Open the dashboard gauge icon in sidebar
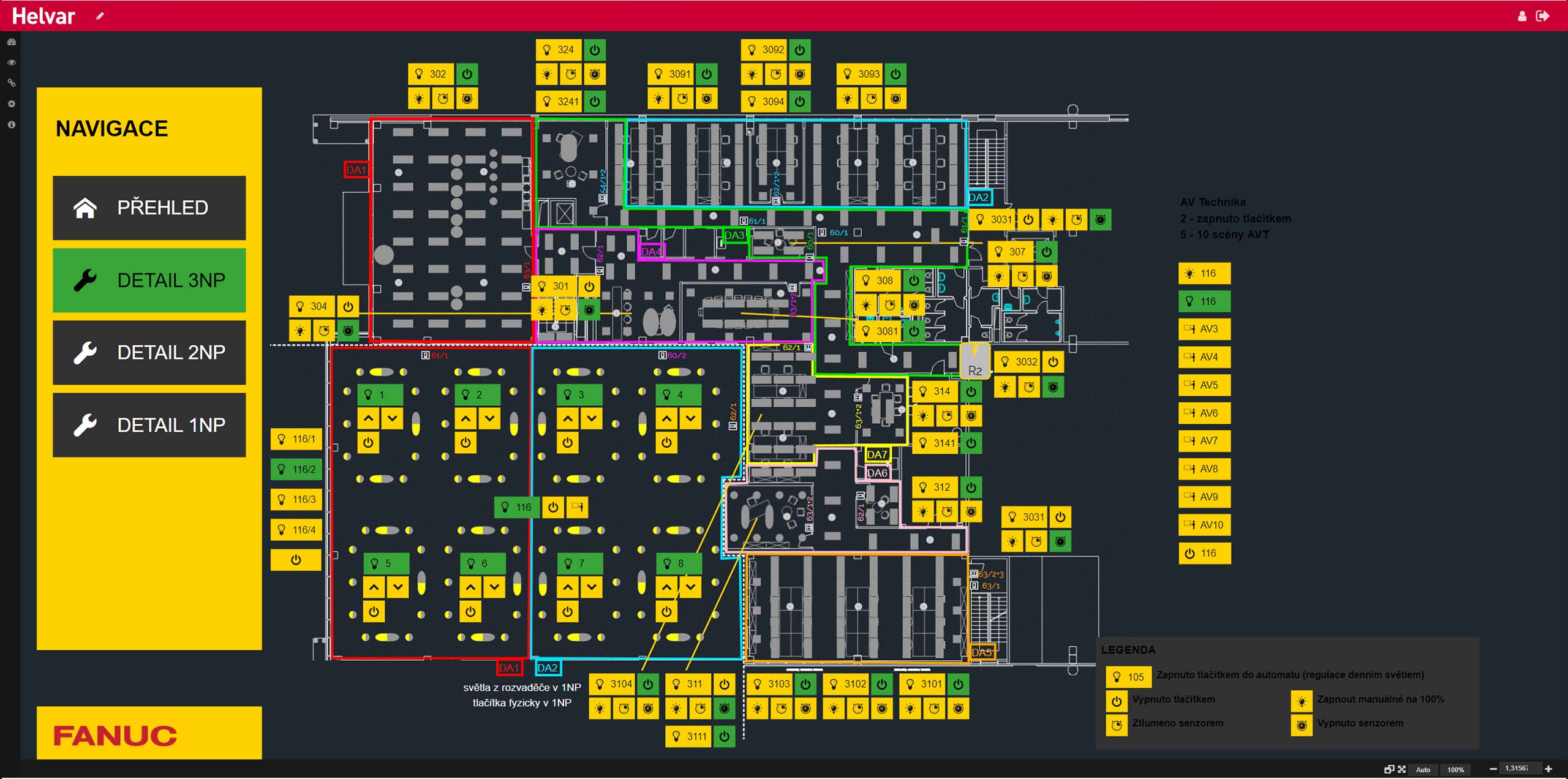Image resolution: width=1568 pixels, height=779 pixels. [11, 42]
